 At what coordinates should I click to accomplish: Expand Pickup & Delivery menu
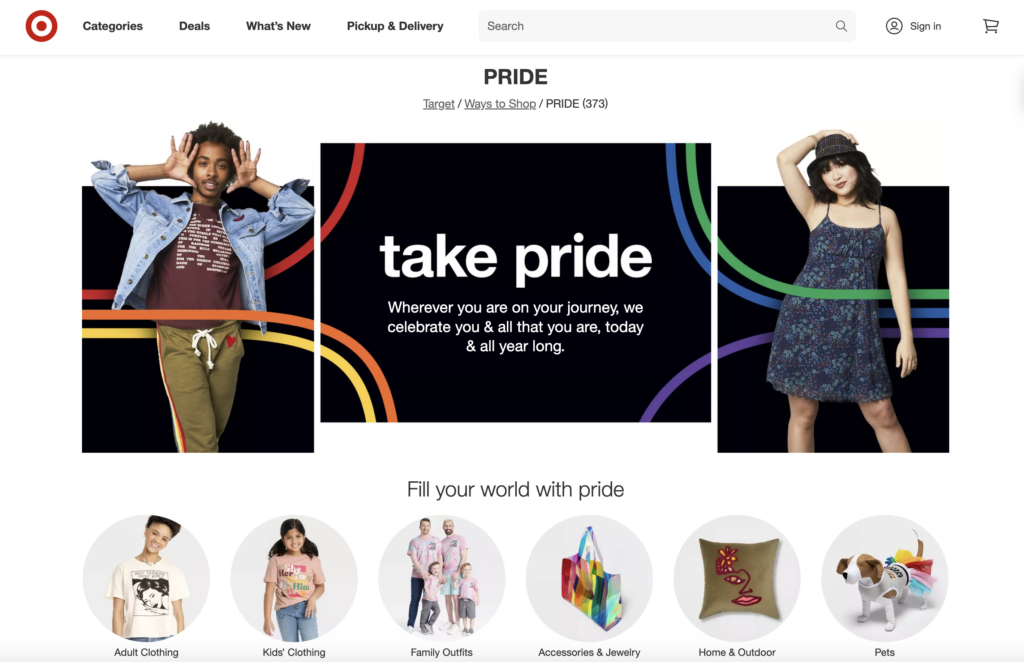pyautogui.click(x=395, y=26)
